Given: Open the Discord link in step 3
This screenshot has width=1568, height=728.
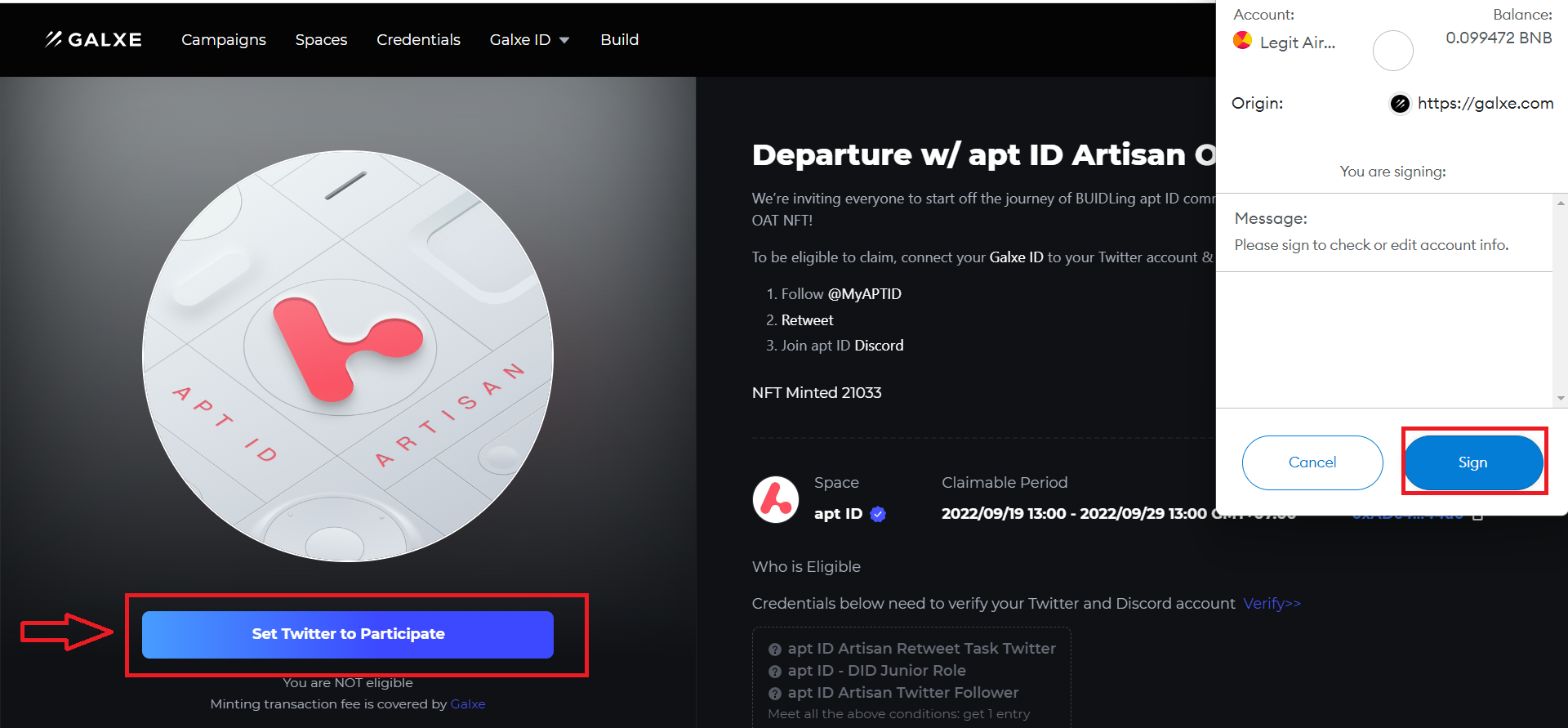Looking at the screenshot, I should tap(879, 346).
